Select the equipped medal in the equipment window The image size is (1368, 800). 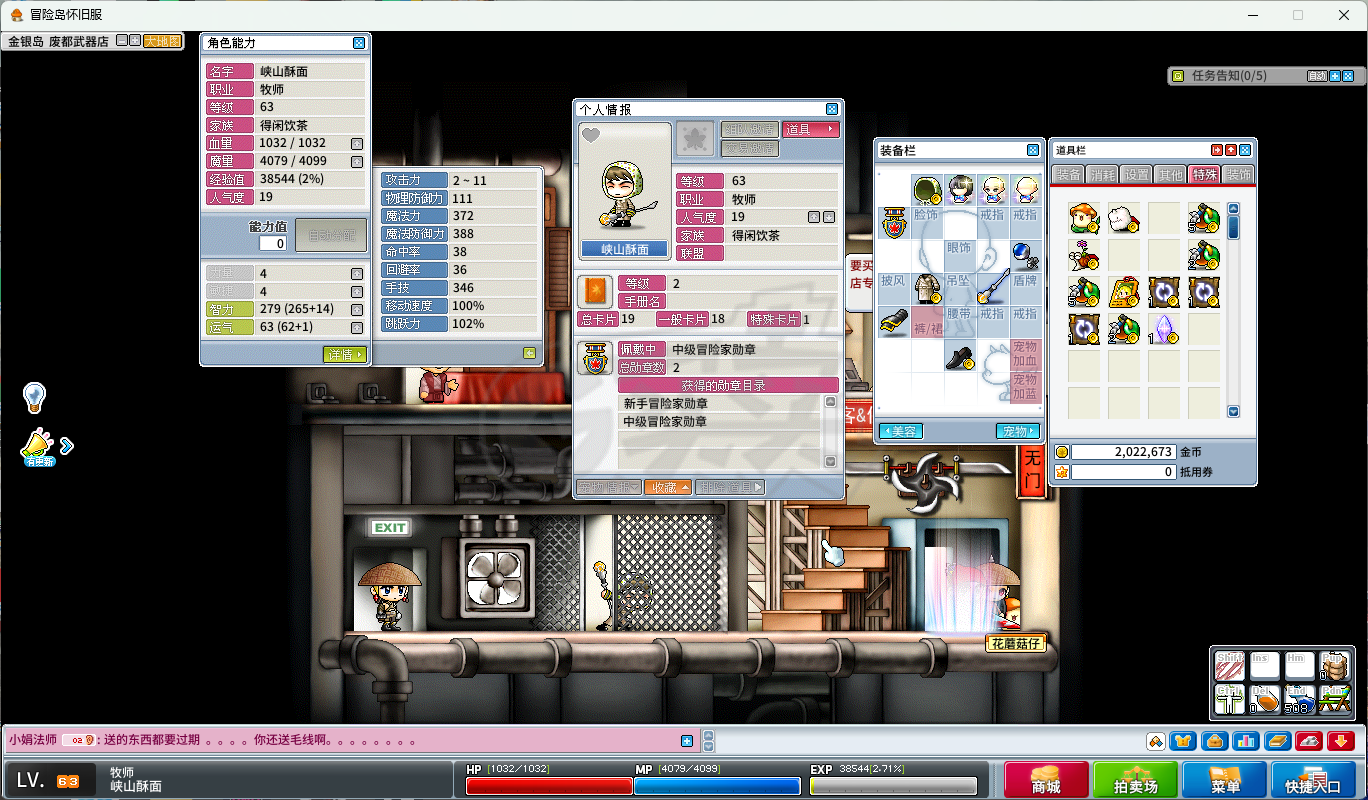click(894, 222)
